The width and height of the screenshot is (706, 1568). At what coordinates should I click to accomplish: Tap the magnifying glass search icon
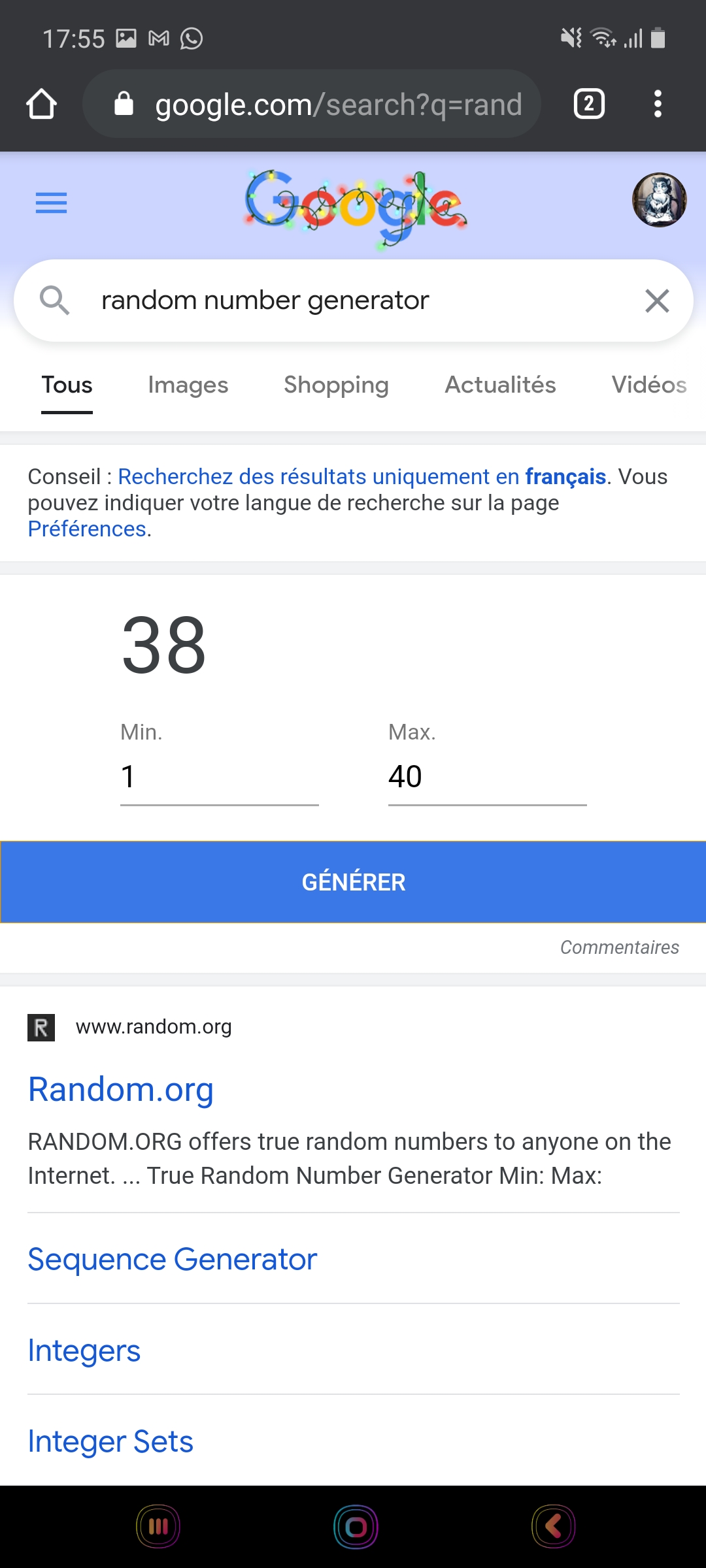[x=54, y=301]
